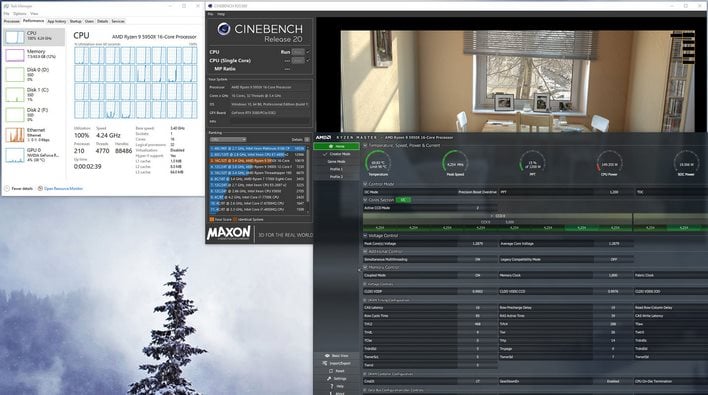Click the Fewer details arrow icon
708x395 pixels.
pos(7,189)
